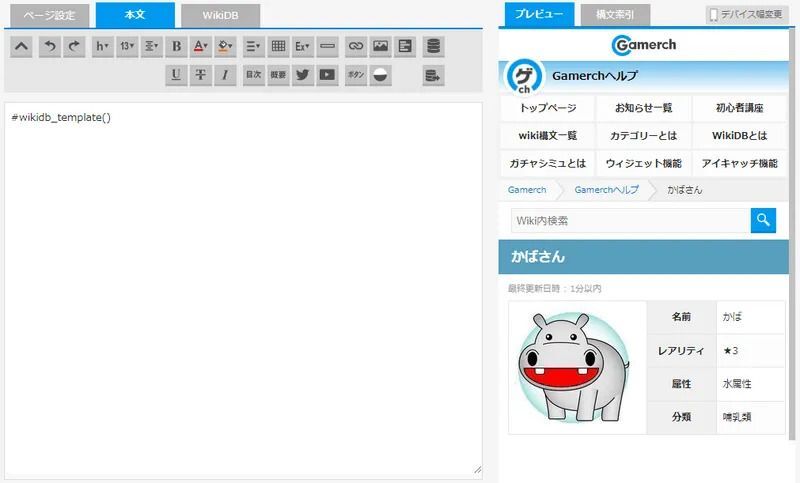Click the デバイス幅変更 button

click(746, 15)
